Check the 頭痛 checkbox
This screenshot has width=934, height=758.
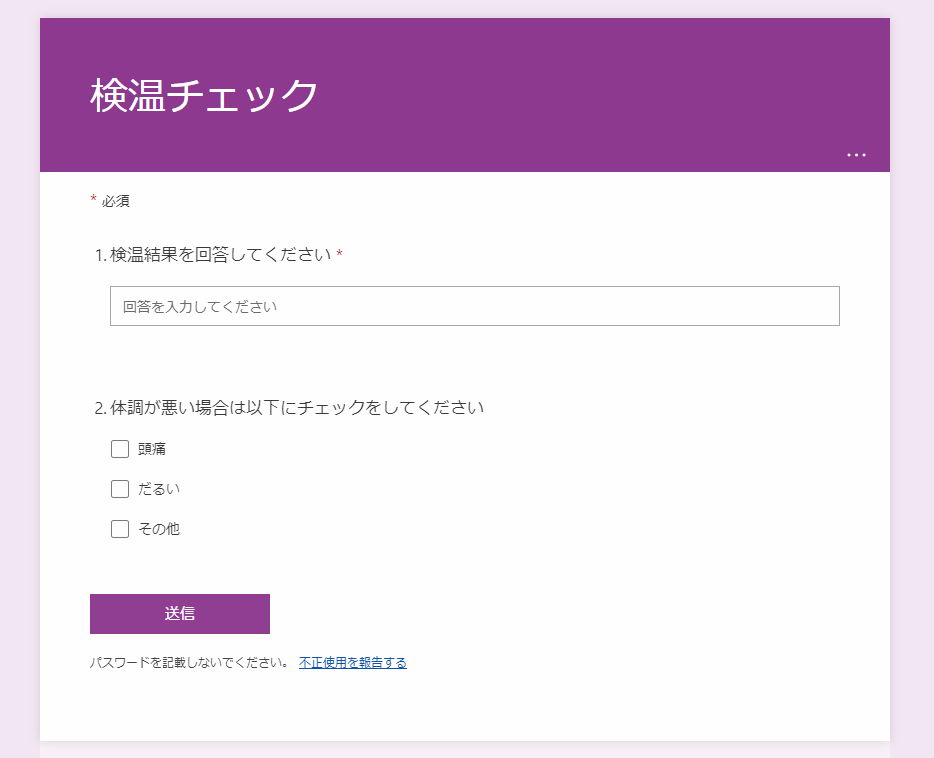[120, 448]
